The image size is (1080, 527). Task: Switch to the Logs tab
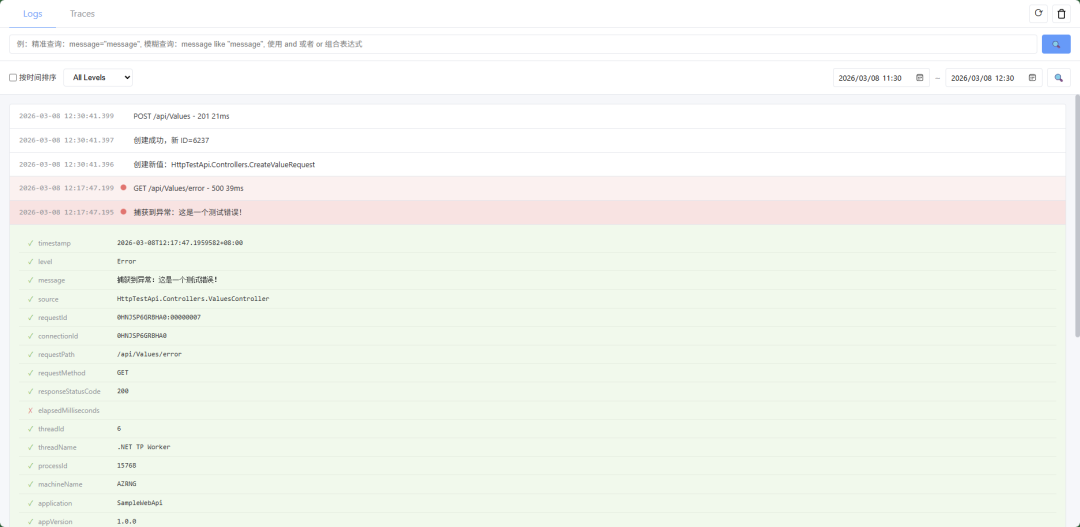(x=32, y=14)
